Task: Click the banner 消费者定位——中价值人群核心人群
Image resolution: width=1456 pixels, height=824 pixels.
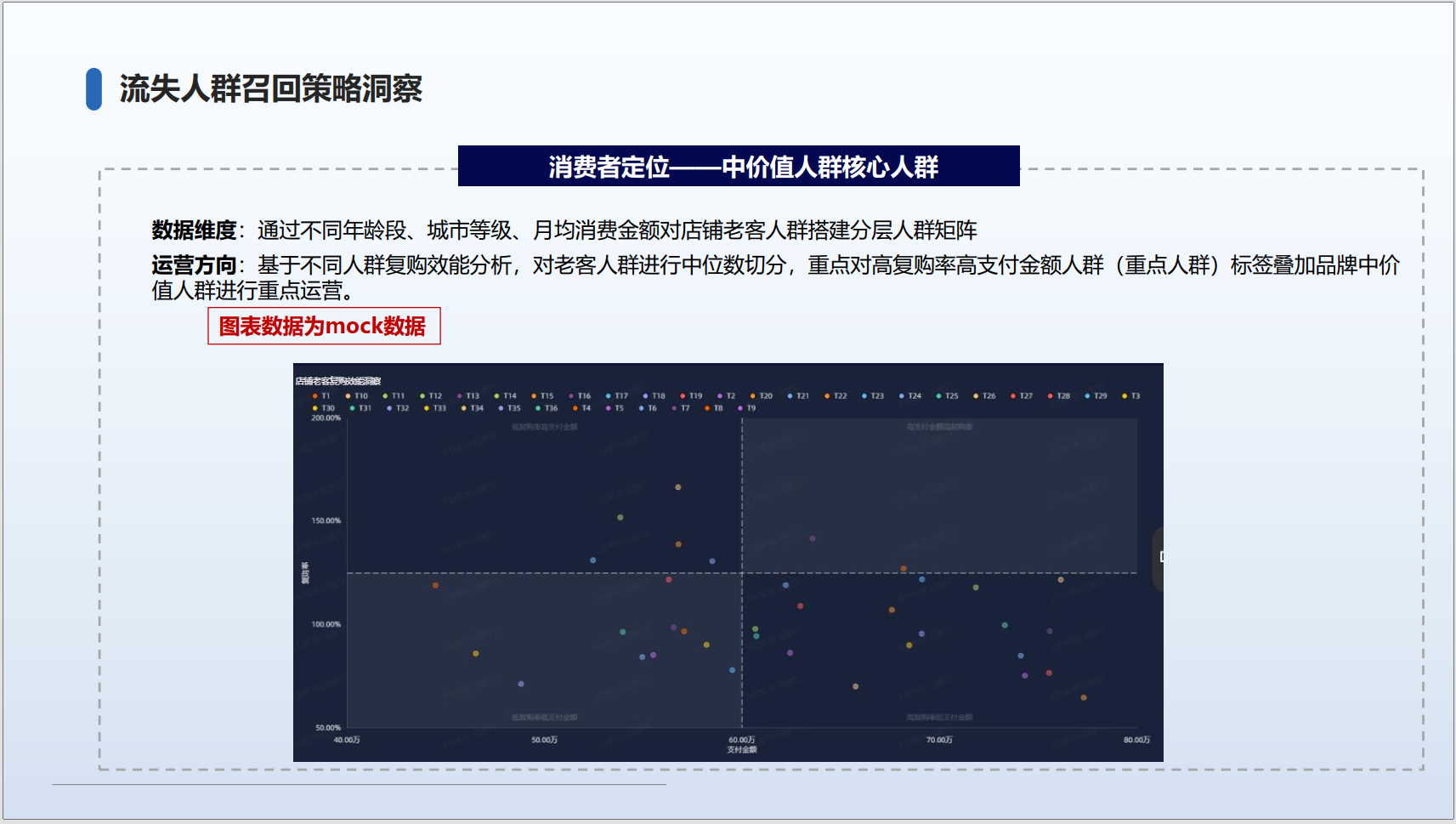Action: coord(739,166)
